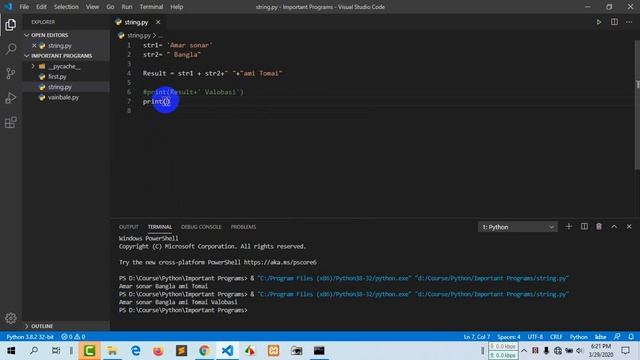Image resolution: width=640 pixels, height=360 pixels.
Task: Open Sublime Text from the taskbar
Action: [181, 351]
